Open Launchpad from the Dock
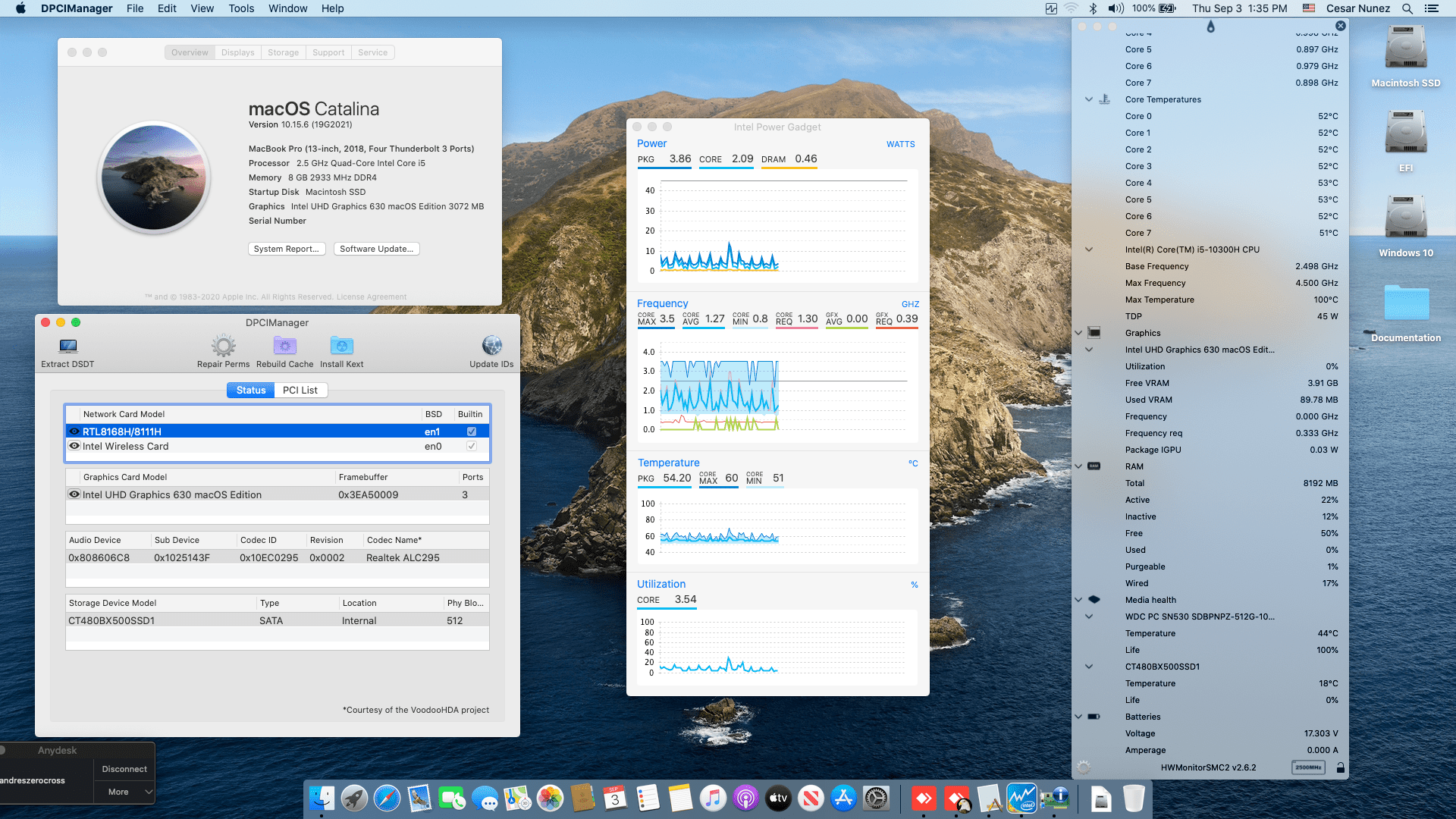 tap(354, 798)
